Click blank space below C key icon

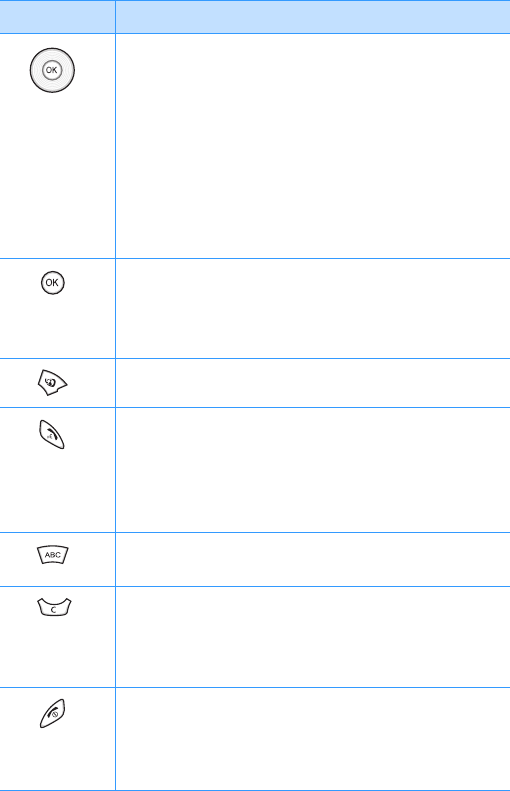click(x=57, y=652)
